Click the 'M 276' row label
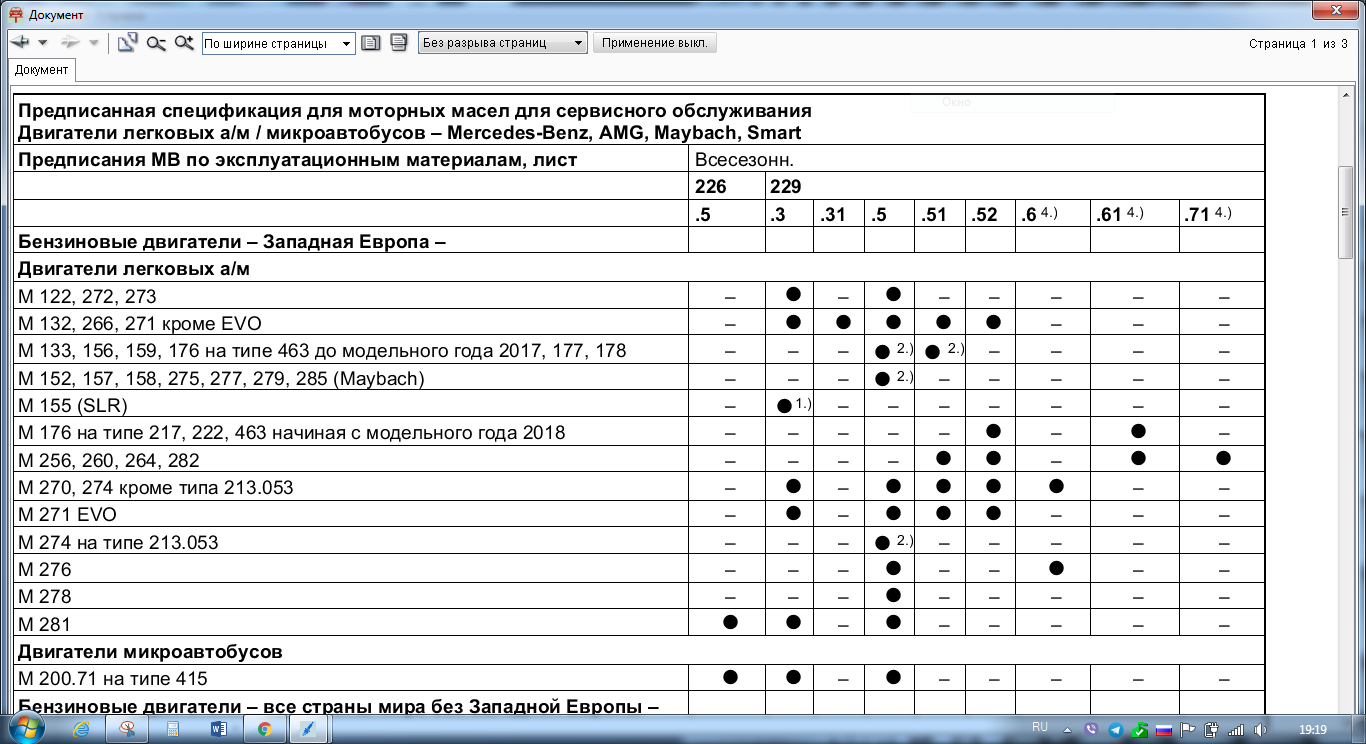The height and width of the screenshot is (744, 1366). [x=45, y=569]
